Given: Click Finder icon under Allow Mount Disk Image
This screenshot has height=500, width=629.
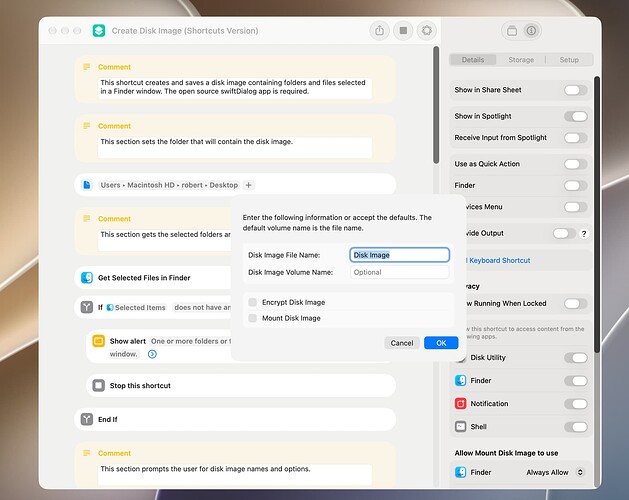Looking at the screenshot, I should coord(461,472).
